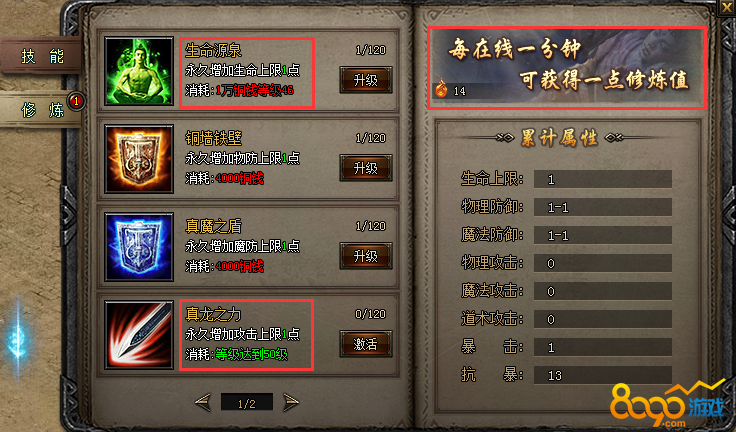Click the 生命上限 attribute value bar
Viewport: 736px width, 432px height.
click(x=603, y=179)
